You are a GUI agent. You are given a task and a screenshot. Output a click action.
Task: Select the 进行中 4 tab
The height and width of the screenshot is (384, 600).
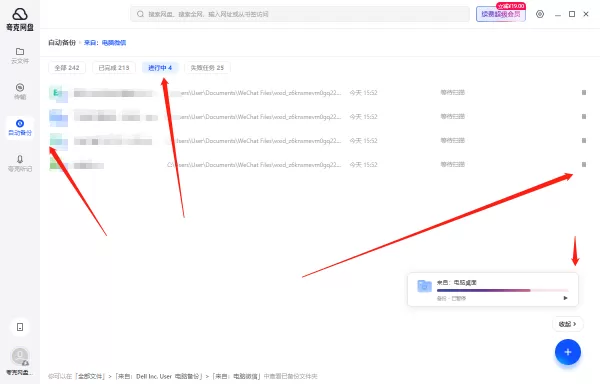(160, 68)
